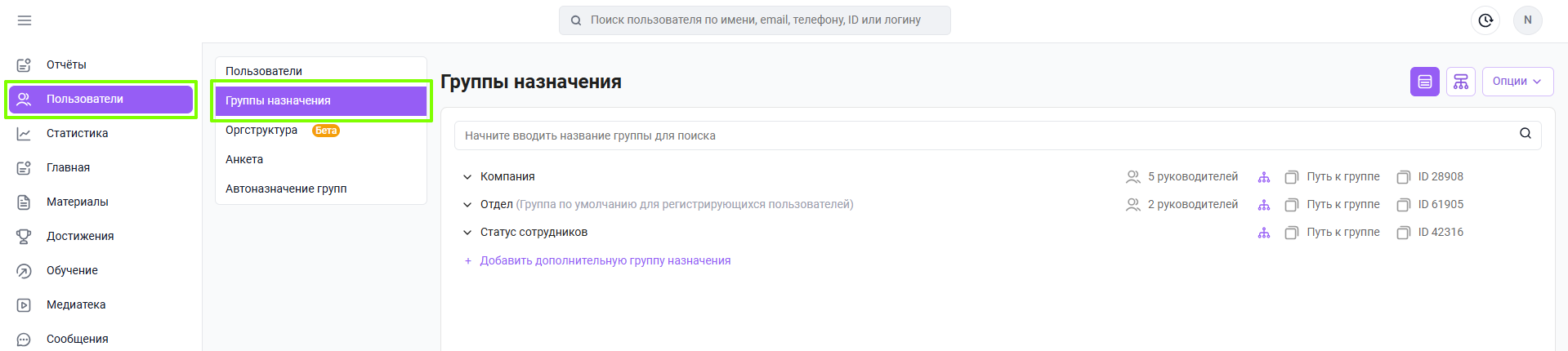The image size is (1568, 351).
Task: Expand the Статус сотрудников group
Action: [x=467, y=233]
